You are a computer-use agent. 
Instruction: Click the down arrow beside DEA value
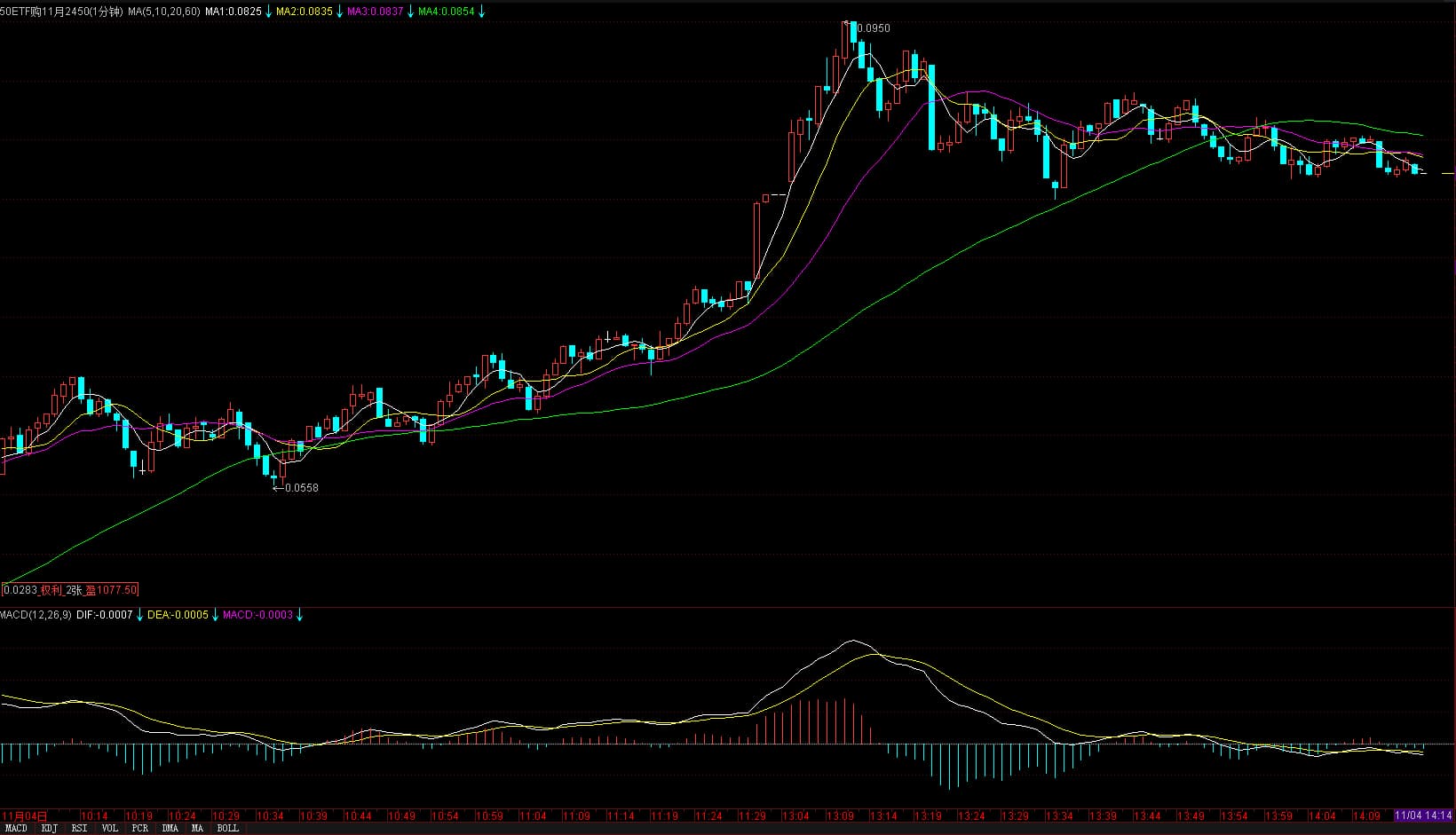point(215,615)
